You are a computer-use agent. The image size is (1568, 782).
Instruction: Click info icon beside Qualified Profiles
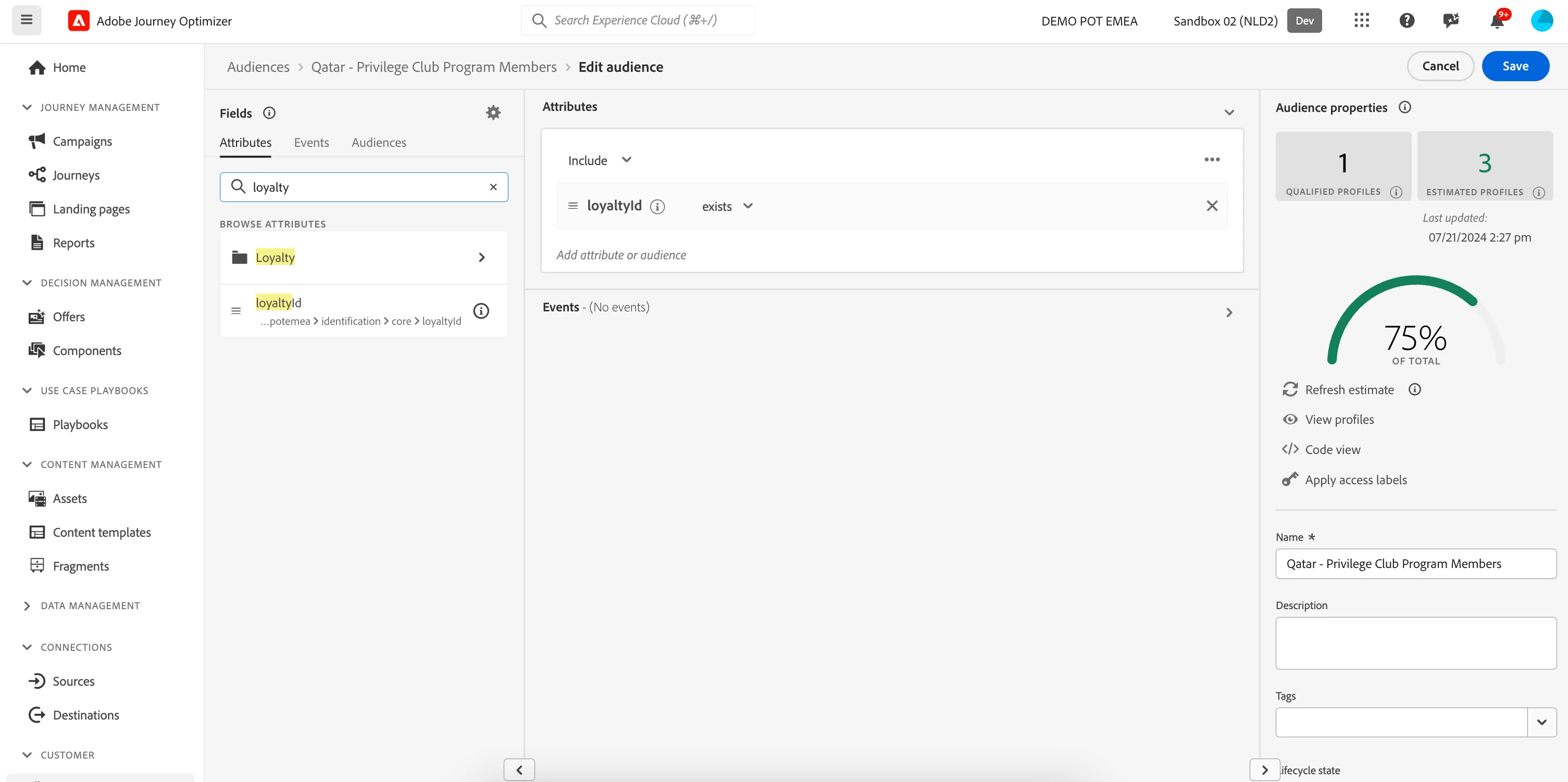[x=1396, y=192]
